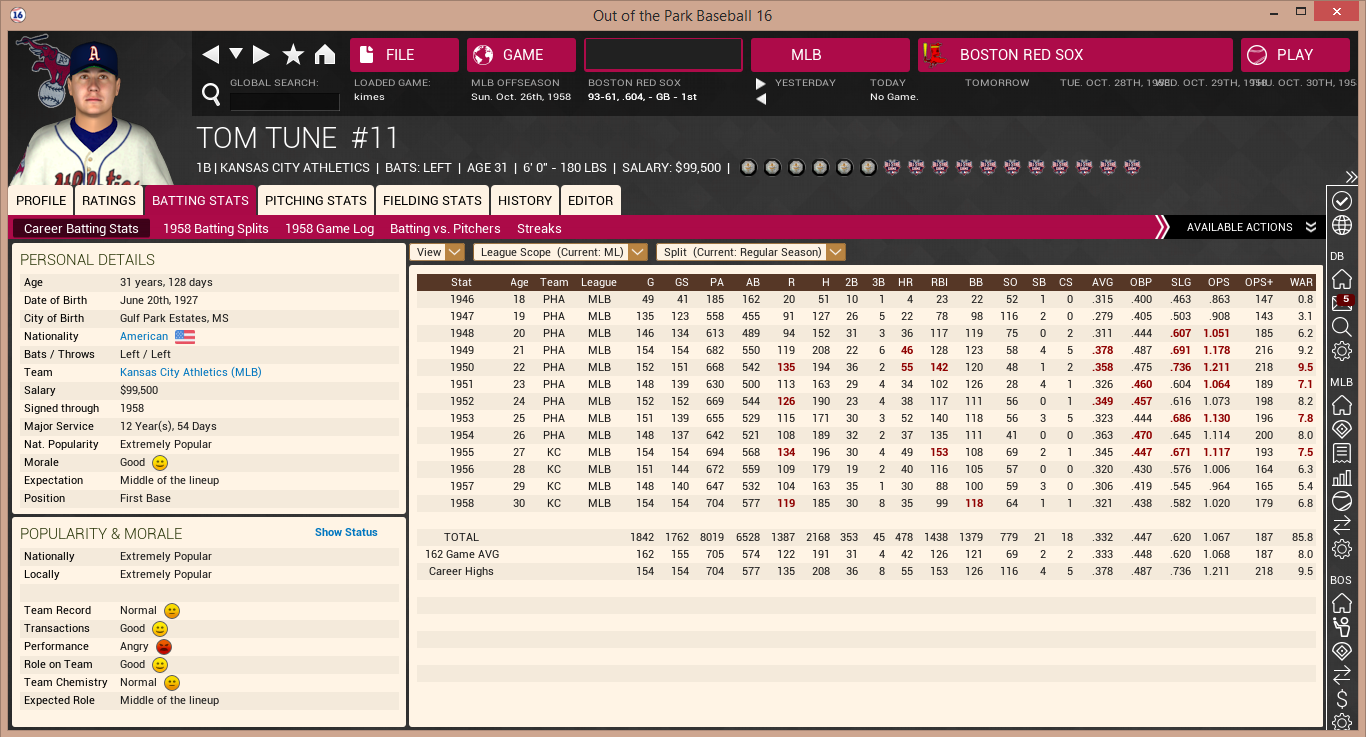This screenshot has height=737, width=1366.
Task: Click Kansas City Athletics (MLB) team link
Action: pyautogui.click(x=190, y=372)
